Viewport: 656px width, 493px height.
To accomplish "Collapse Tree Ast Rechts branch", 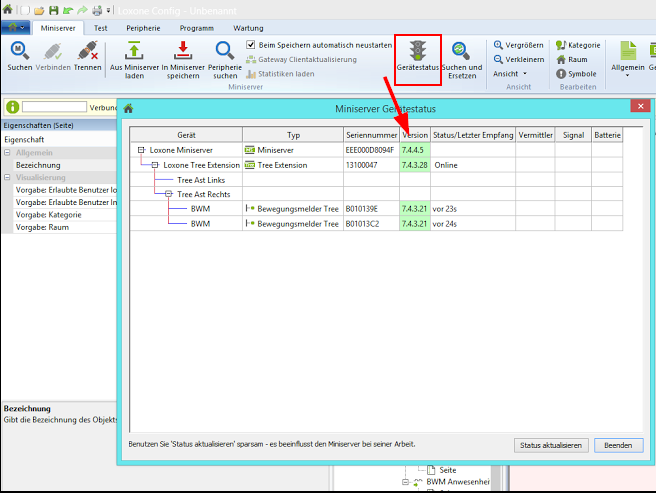I will (x=169, y=194).
